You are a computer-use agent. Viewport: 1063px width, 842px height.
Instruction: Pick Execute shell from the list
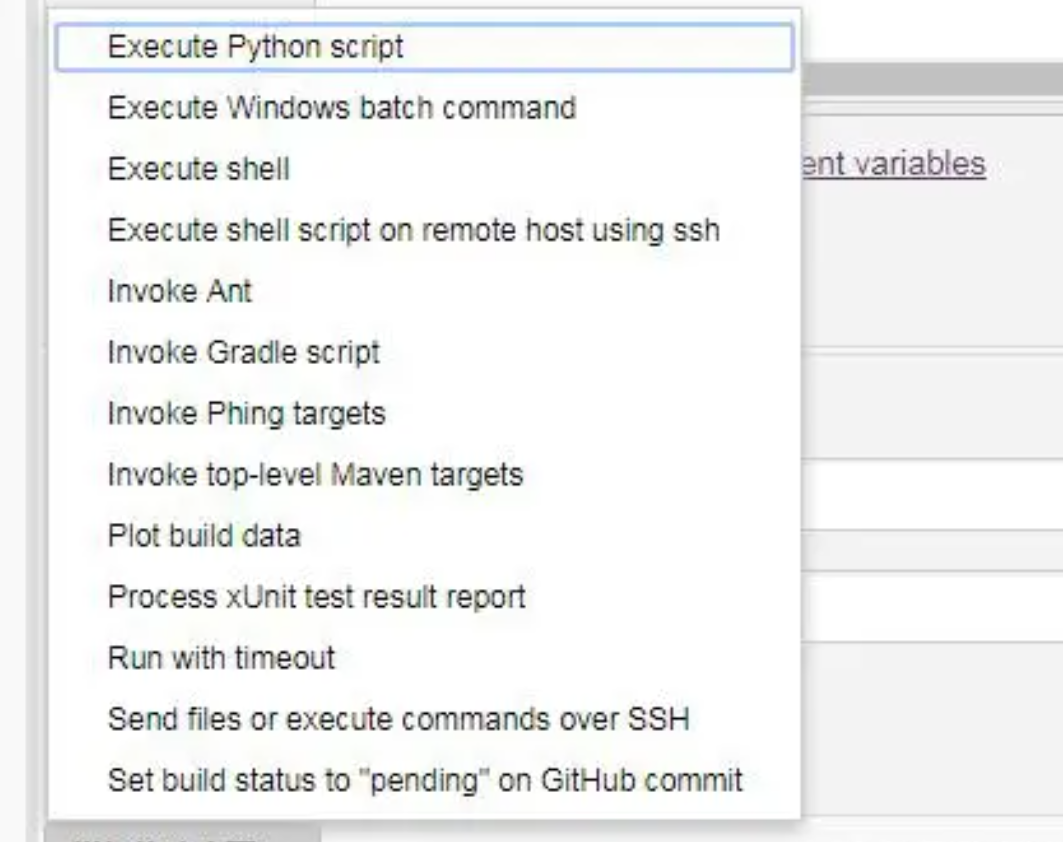(198, 169)
